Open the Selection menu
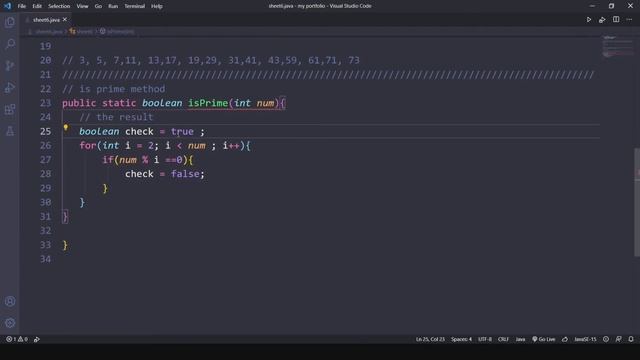 (59, 6)
